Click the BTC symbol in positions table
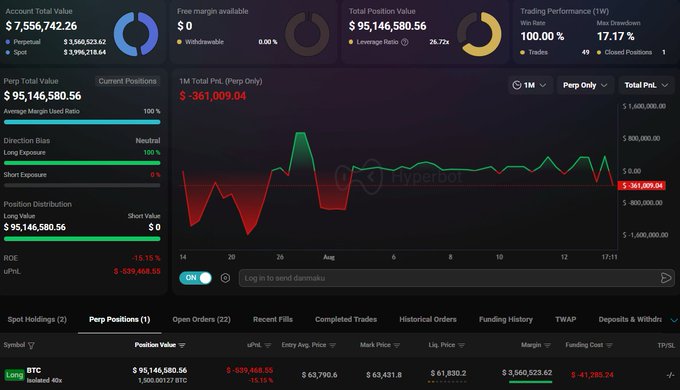Viewport: 680px width, 390px height. (34, 370)
